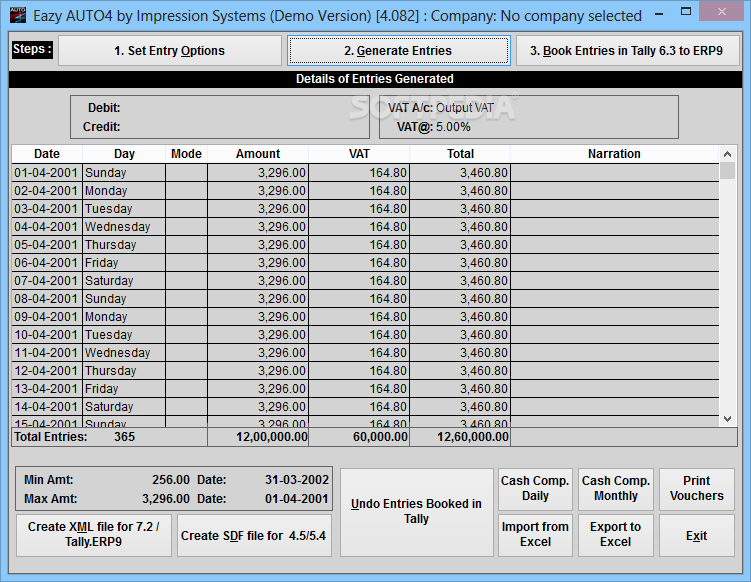Click the Amount column header
This screenshot has width=751, height=582.
coord(258,154)
